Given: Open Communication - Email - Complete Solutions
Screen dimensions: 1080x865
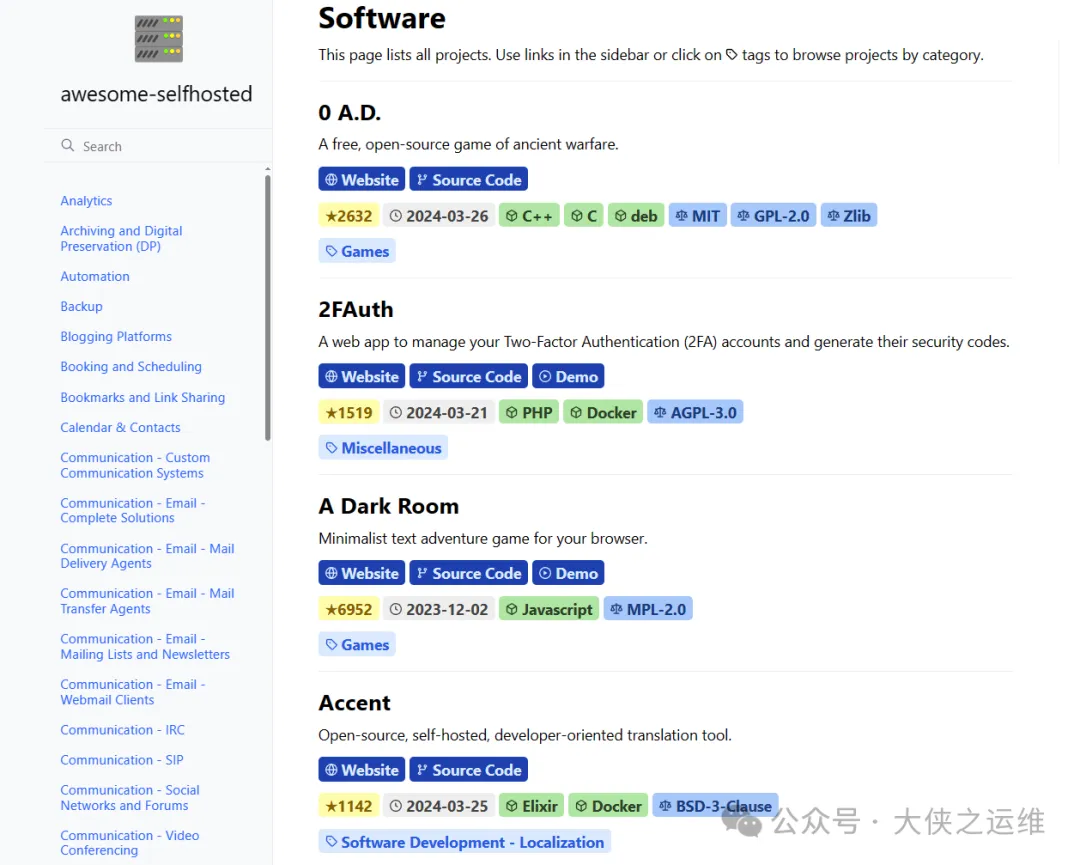Looking at the screenshot, I should (x=133, y=510).
